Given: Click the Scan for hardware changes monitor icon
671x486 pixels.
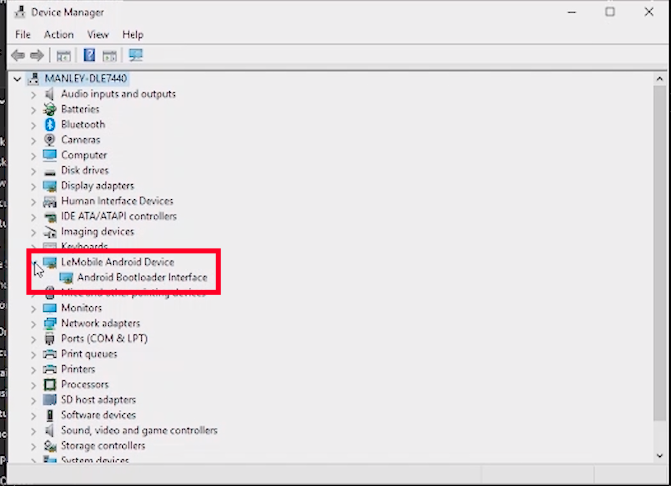Looking at the screenshot, I should coord(136,55).
